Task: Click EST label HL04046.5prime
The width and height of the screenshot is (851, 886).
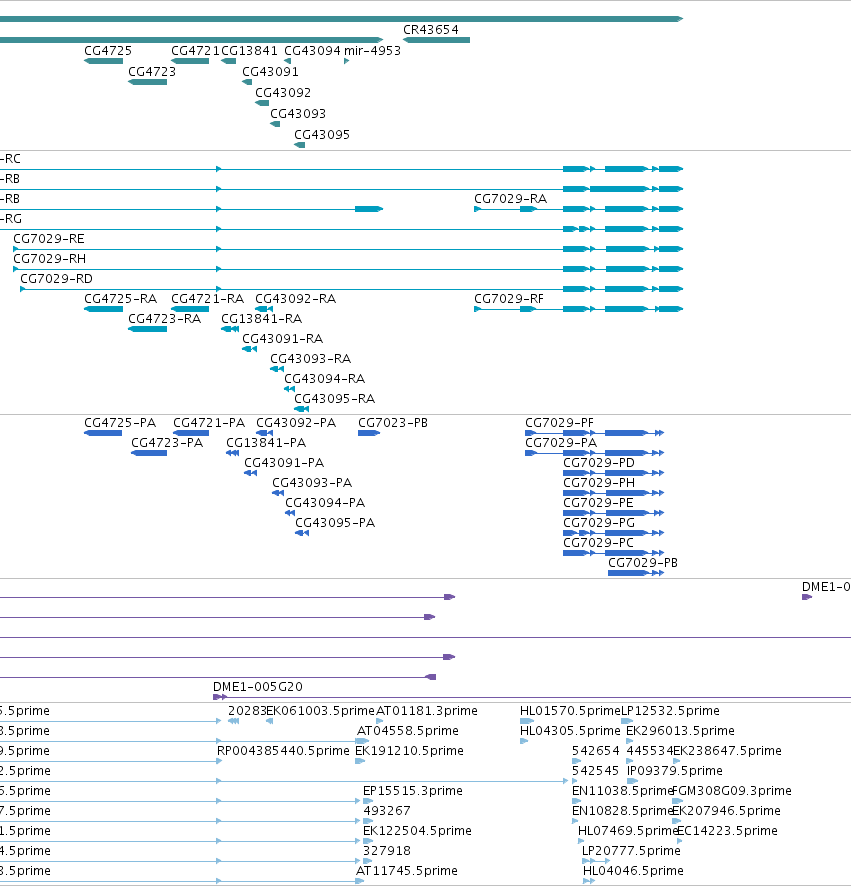Action: pyautogui.click(x=633, y=871)
